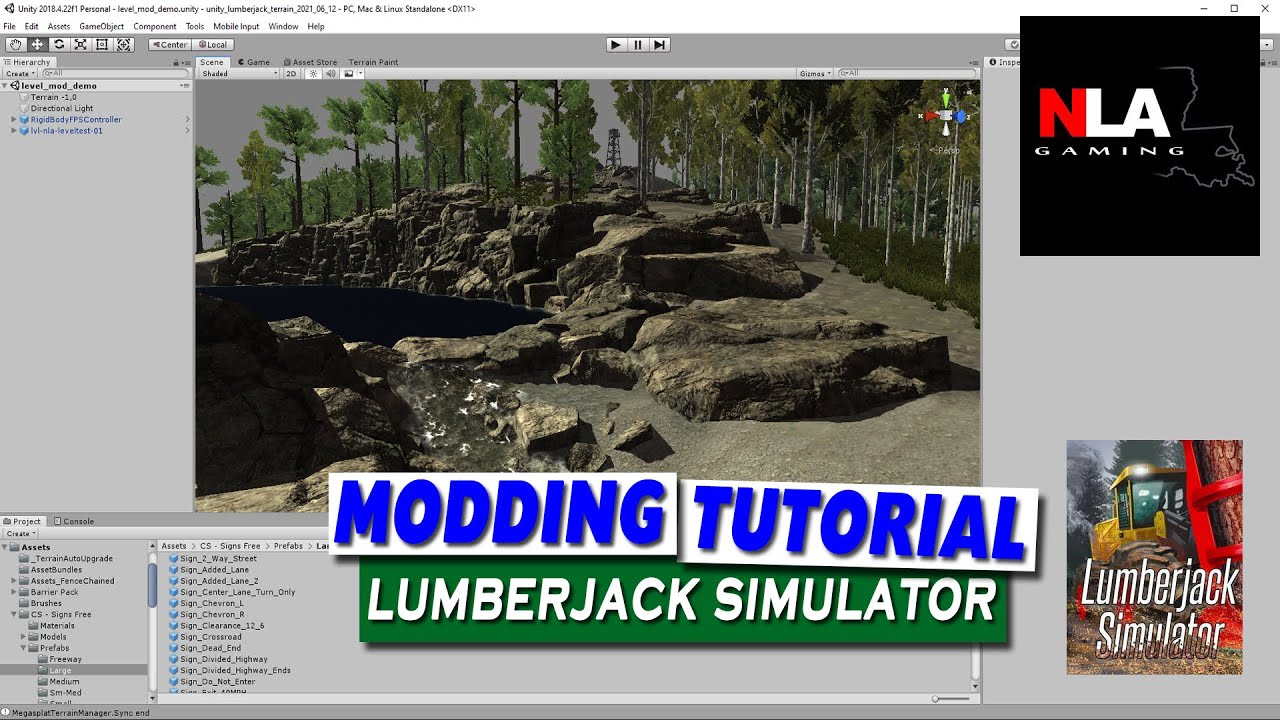The width and height of the screenshot is (1280, 720).
Task: Step forward one frame
Action: [660, 44]
